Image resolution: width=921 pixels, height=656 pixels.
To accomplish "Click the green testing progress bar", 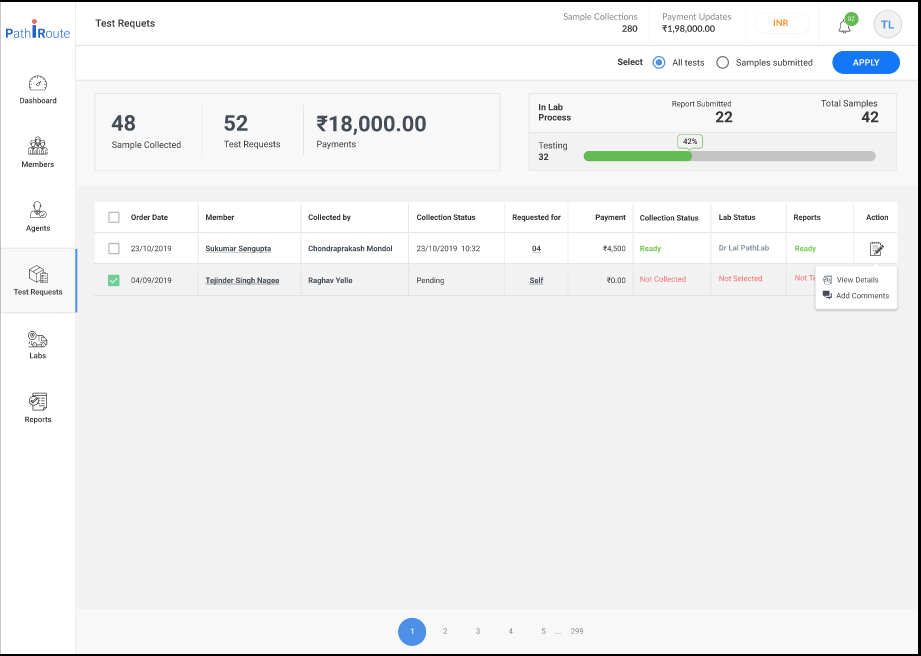I will point(637,156).
